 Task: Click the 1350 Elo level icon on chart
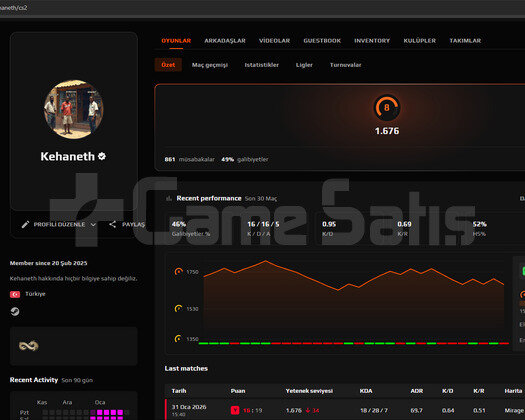tap(179, 339)
